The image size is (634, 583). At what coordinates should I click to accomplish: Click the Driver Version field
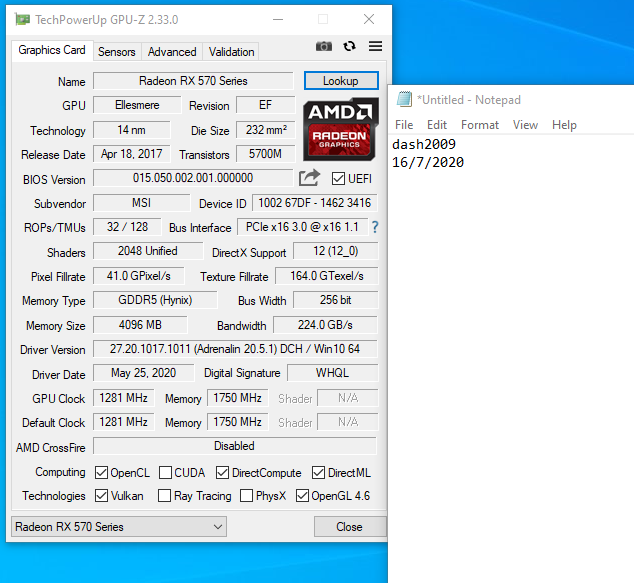(x=235, y=349)
